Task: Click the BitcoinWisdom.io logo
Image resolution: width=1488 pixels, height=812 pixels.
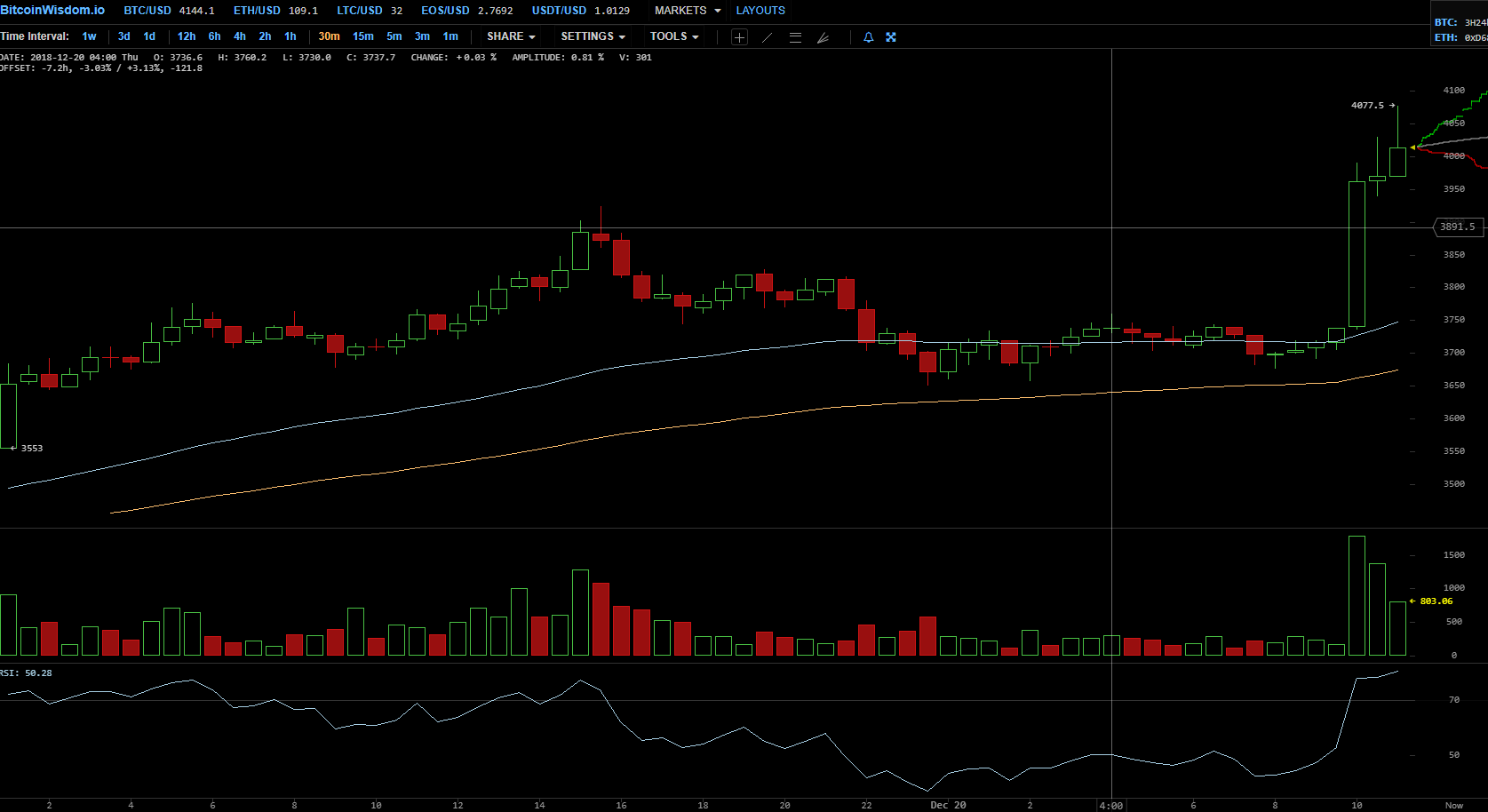Action: (x=52, y=10)
